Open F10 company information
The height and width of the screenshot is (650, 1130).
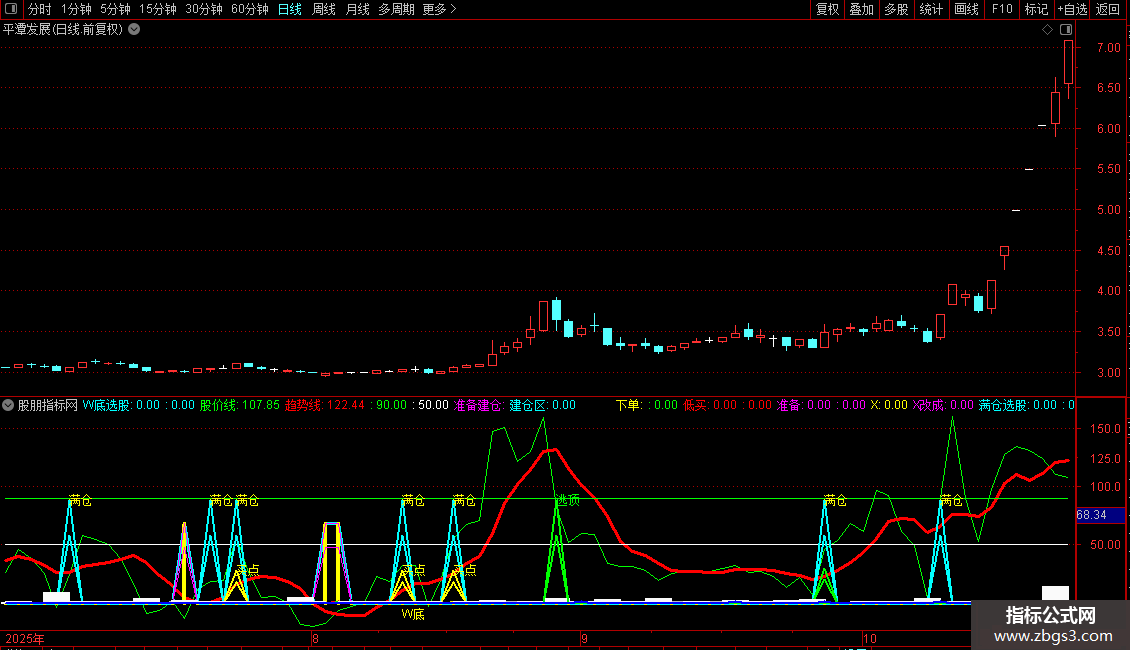[1001, 9]
